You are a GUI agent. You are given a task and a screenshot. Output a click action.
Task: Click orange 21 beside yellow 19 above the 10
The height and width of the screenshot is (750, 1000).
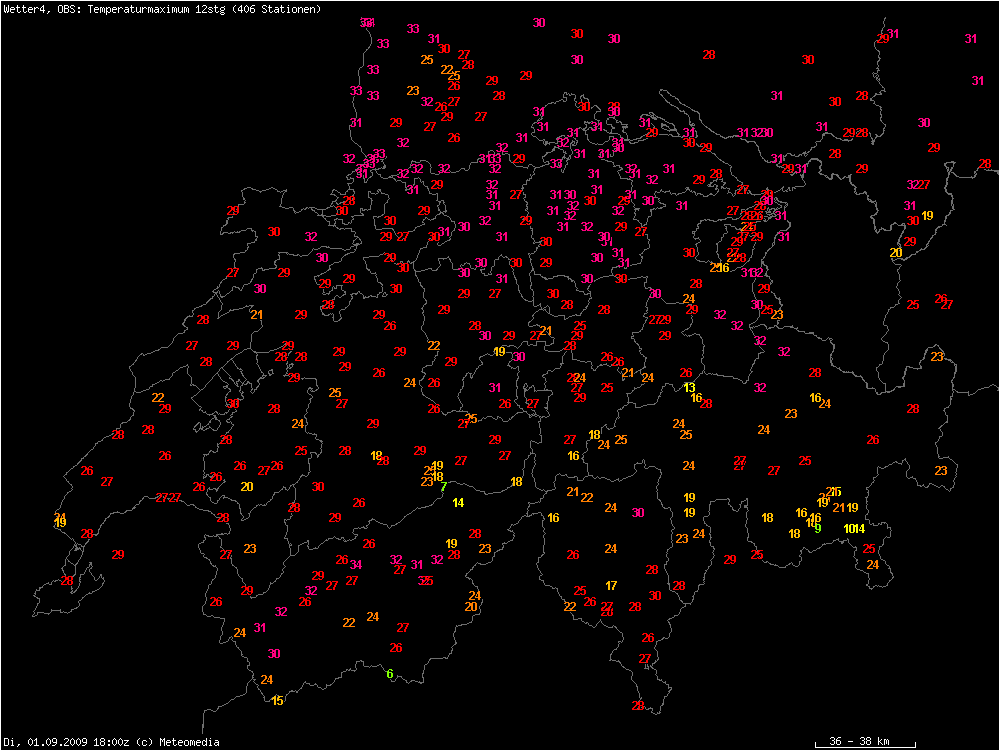pyautogui.click(x=839, y=508)
